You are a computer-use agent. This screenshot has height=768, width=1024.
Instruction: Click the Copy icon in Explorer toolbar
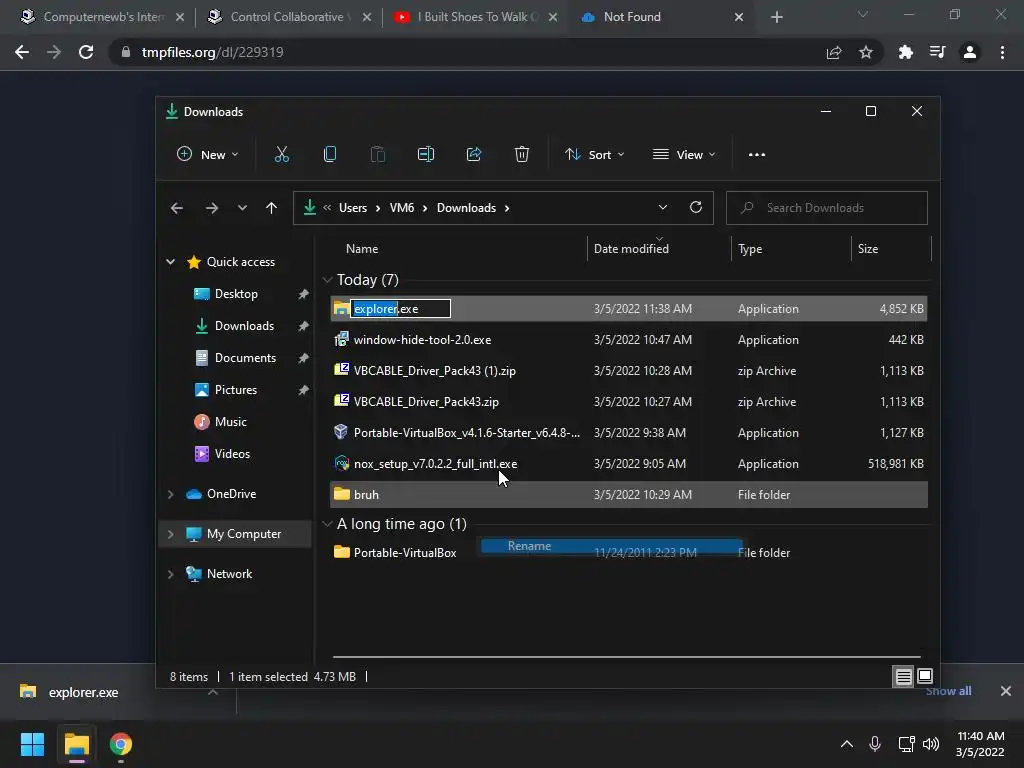click(330, 155)
